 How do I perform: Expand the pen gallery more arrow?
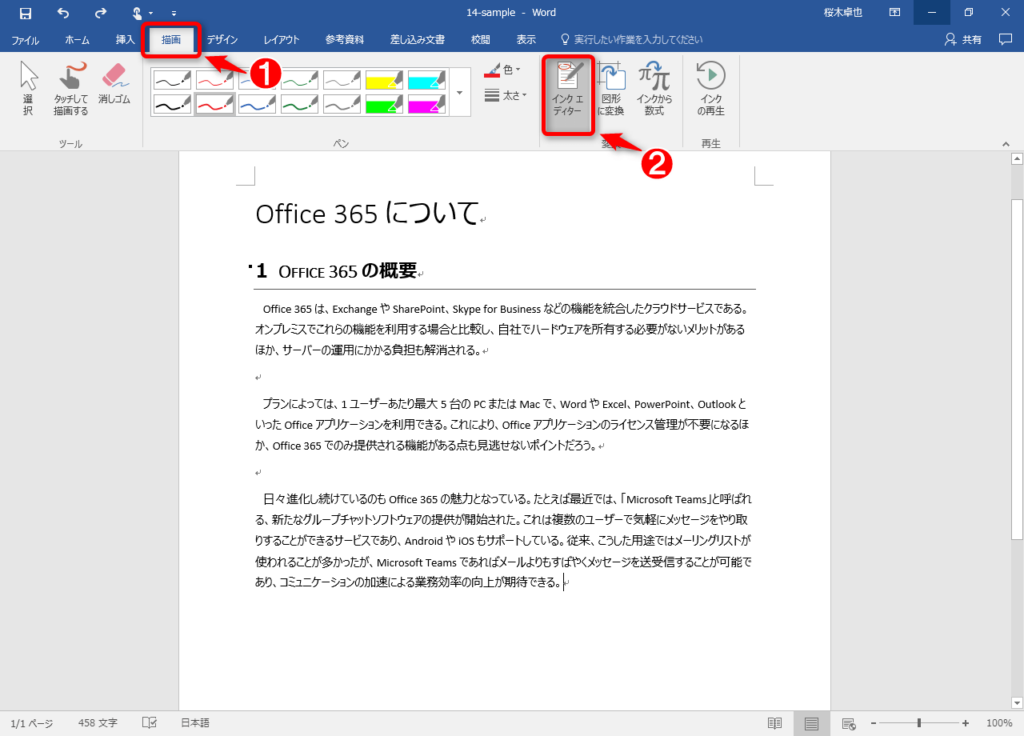[460, 92]
